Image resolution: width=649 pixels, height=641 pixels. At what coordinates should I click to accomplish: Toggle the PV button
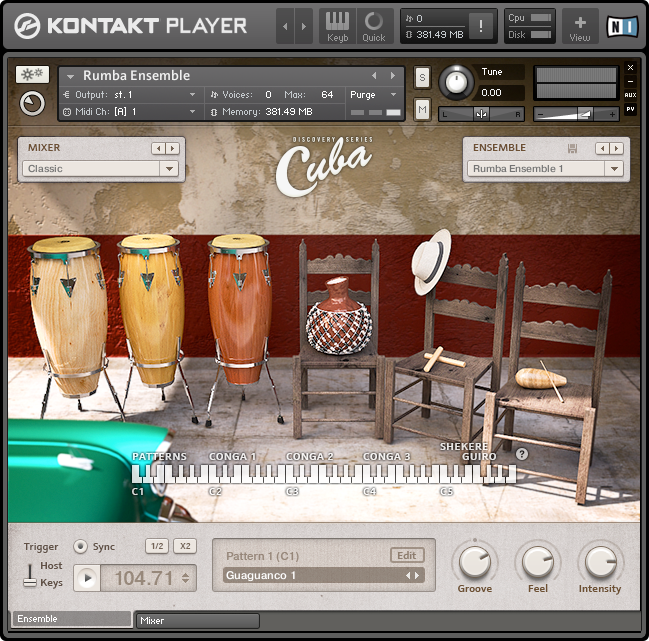click(630, 109)
